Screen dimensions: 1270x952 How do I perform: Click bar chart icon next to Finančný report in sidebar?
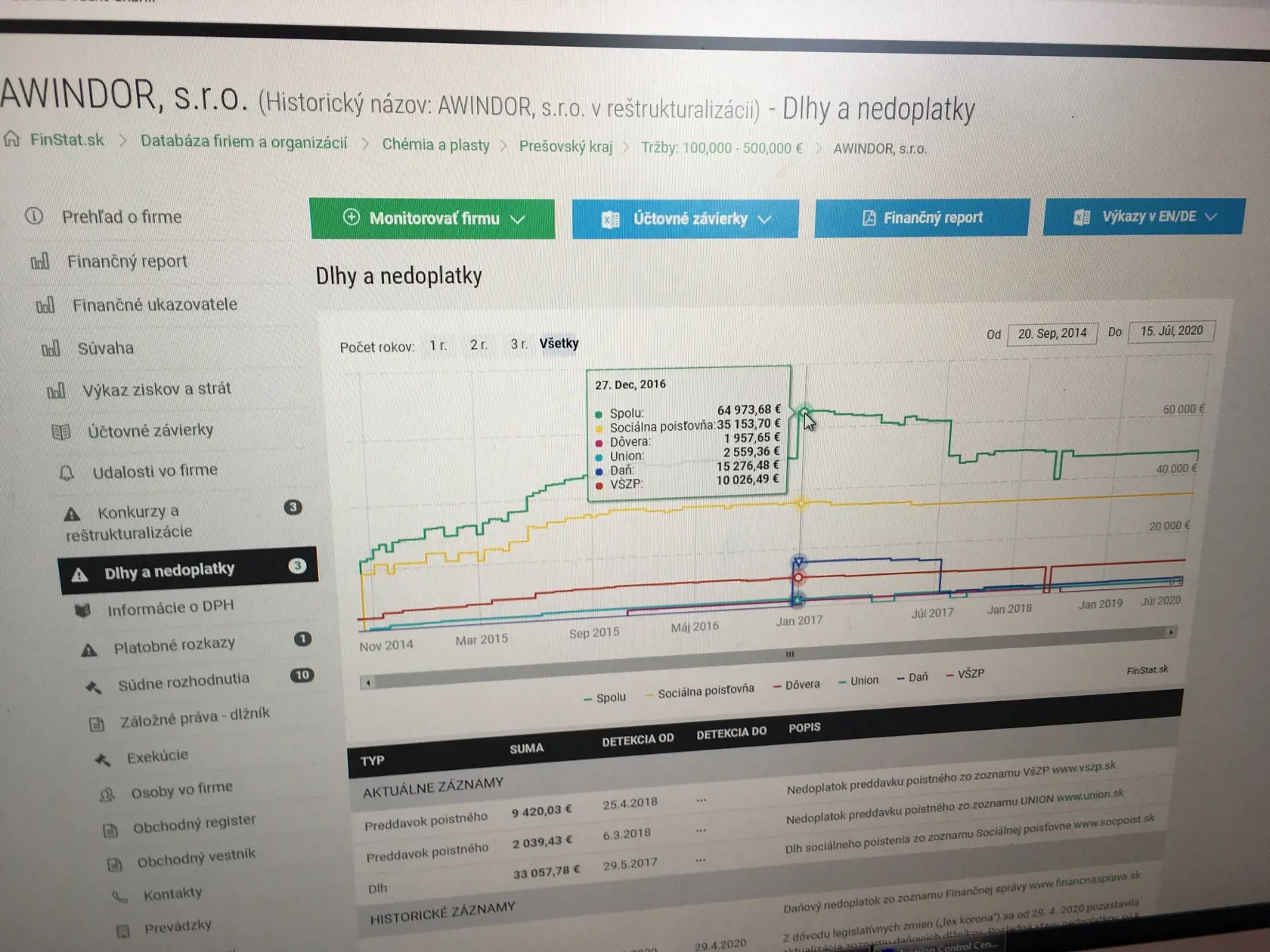(40, 261)
